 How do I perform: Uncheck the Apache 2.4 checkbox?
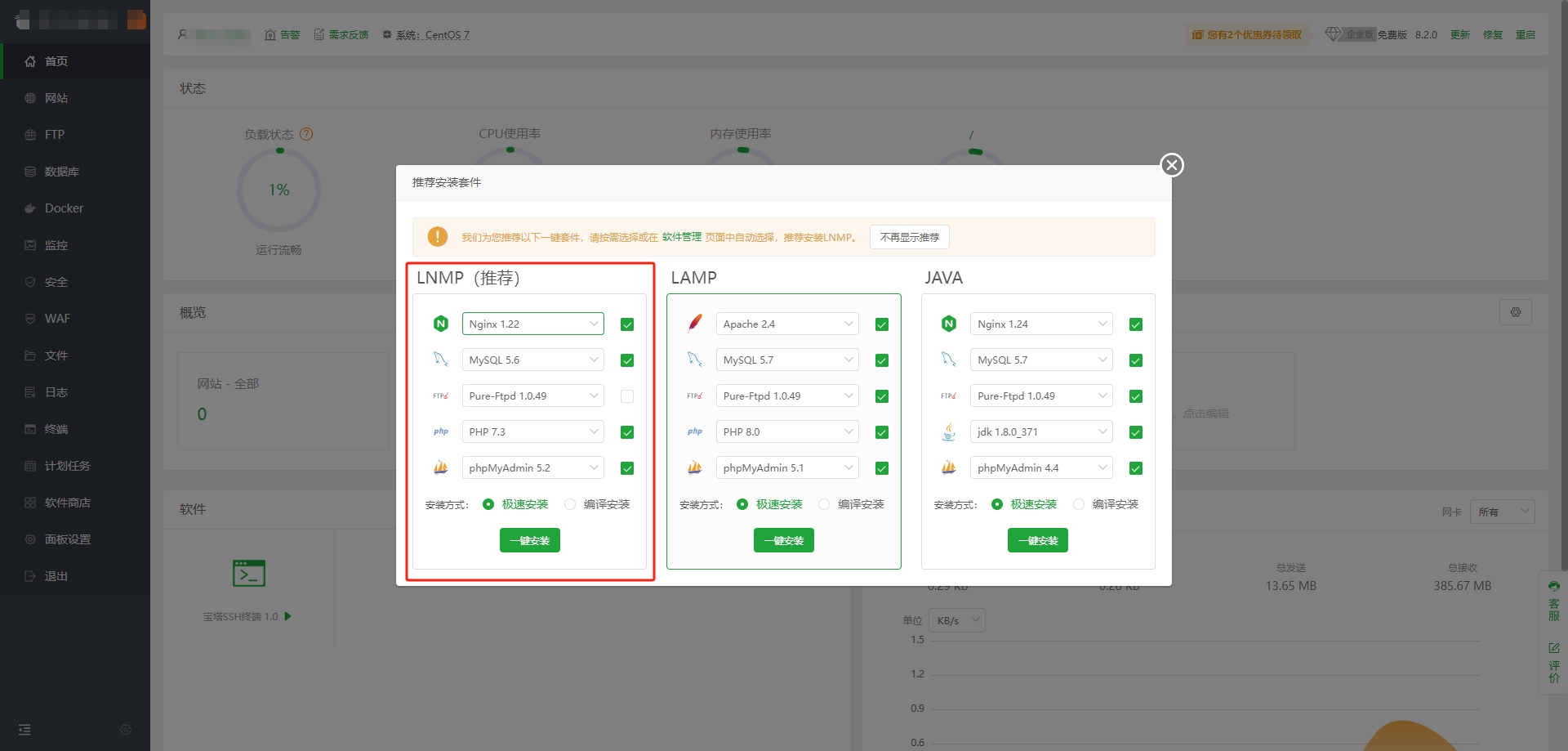pos(881,324)
